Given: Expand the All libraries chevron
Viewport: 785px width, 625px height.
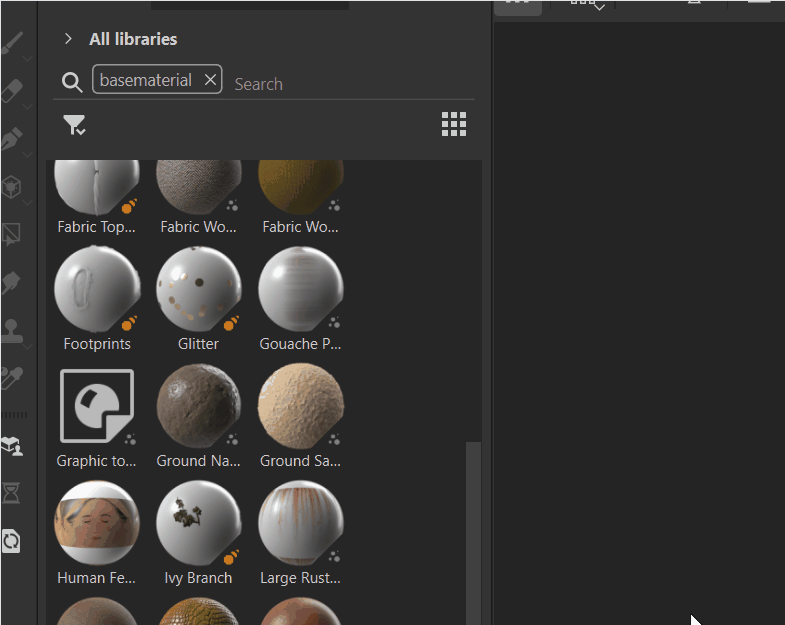Looking at the screenshot, I should [68, 39].
